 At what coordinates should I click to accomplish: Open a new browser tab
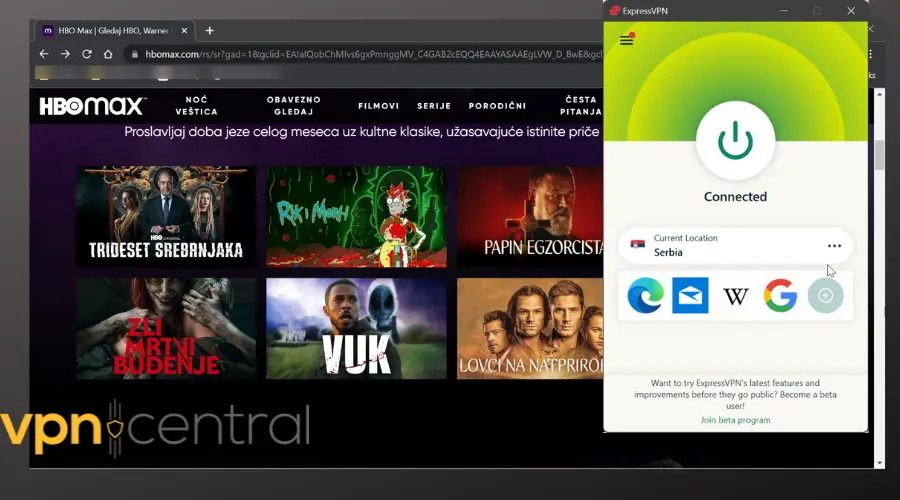[x=210, y=30]
